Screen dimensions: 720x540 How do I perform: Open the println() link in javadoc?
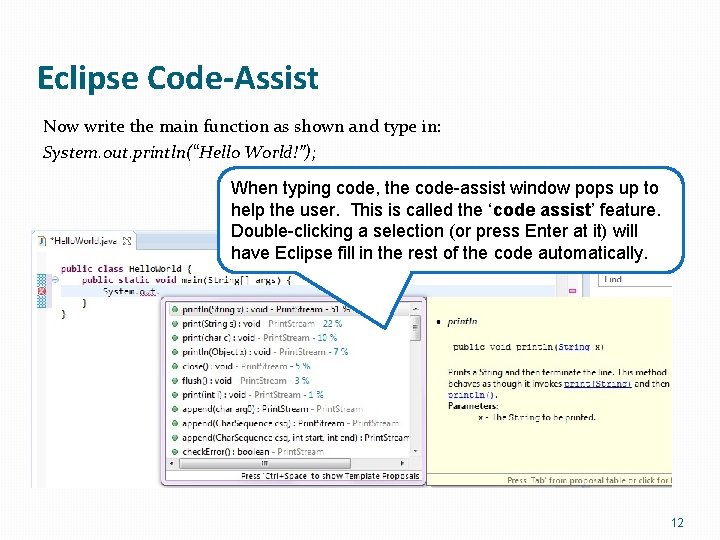pos(472,395)
